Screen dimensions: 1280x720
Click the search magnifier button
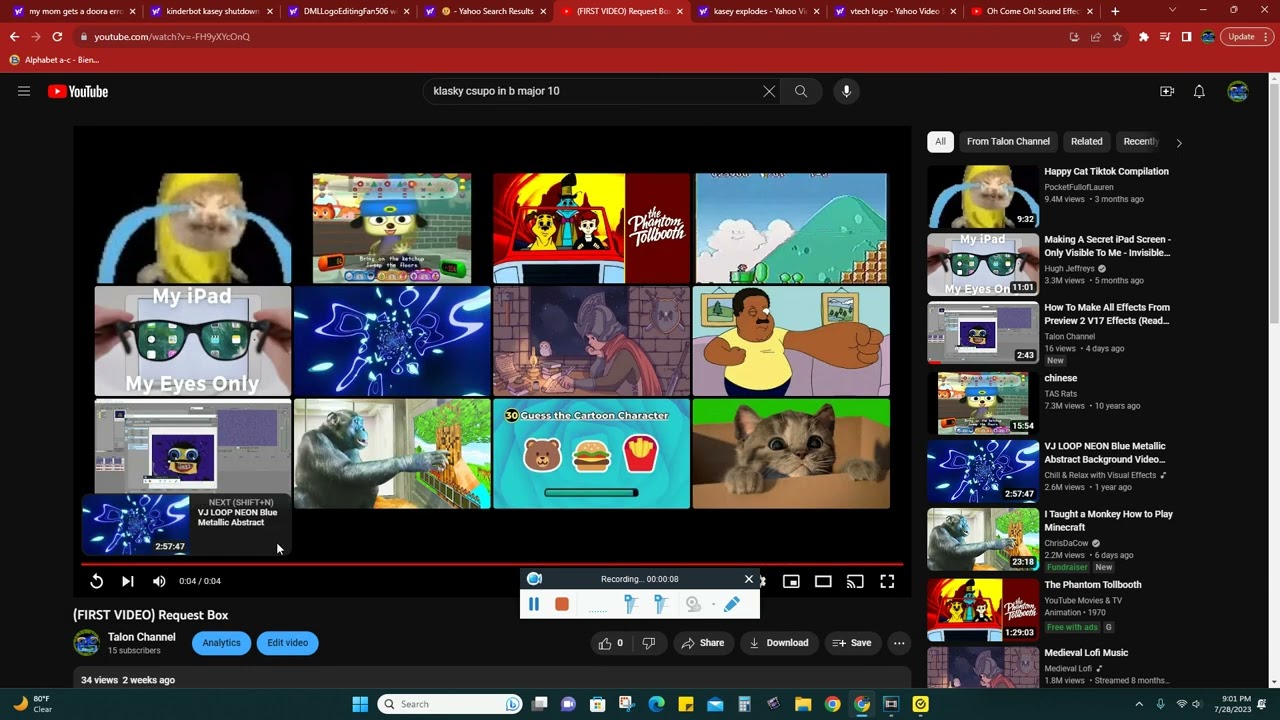pos(801,91)
